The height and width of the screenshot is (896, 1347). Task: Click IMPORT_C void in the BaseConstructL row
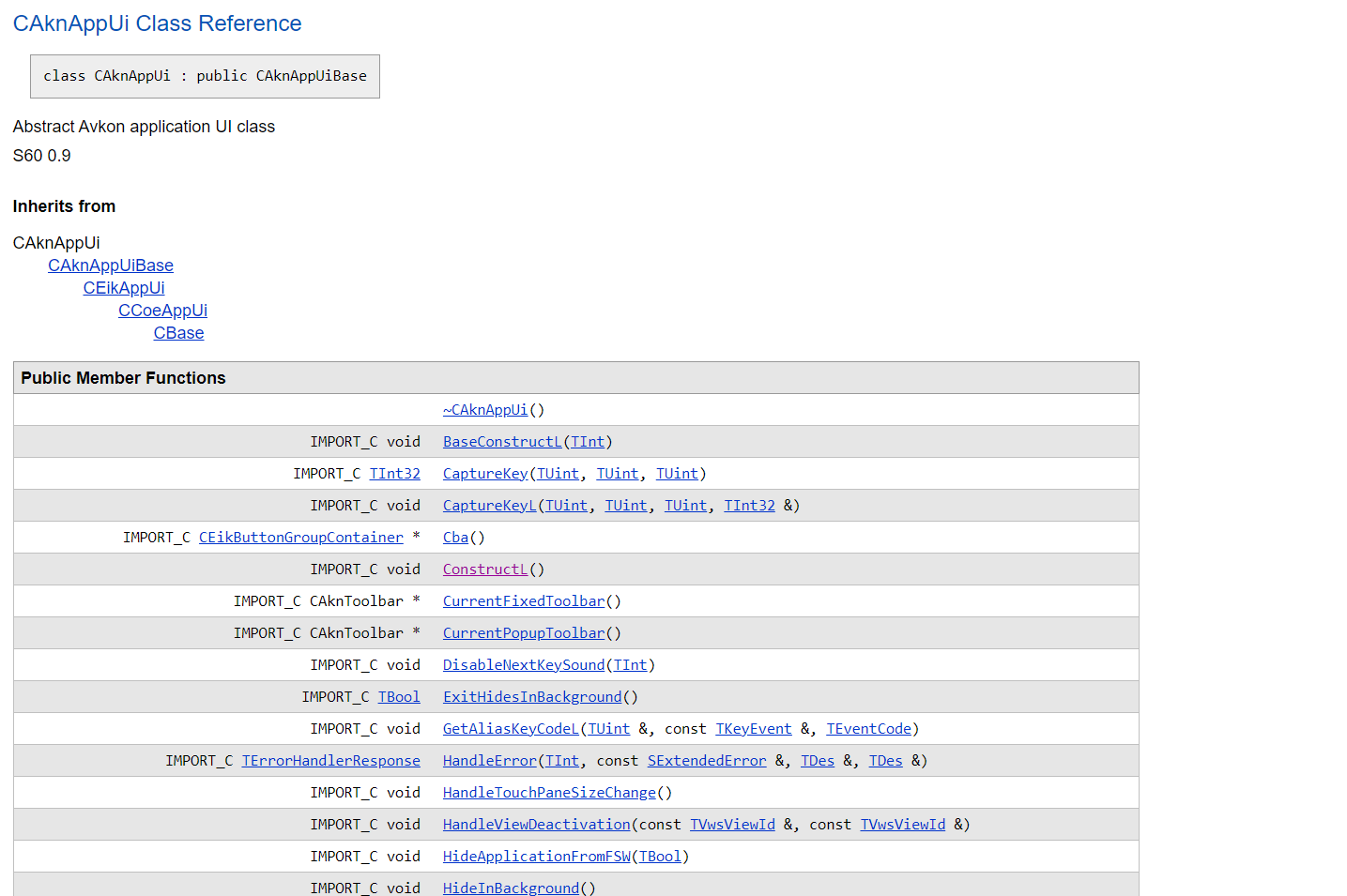tap(365, 442)
